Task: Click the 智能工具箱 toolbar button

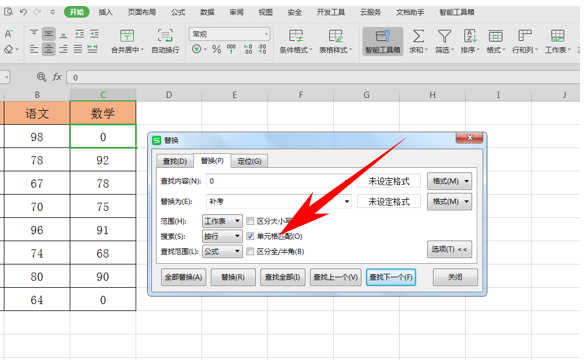Action: coord(383,41)
